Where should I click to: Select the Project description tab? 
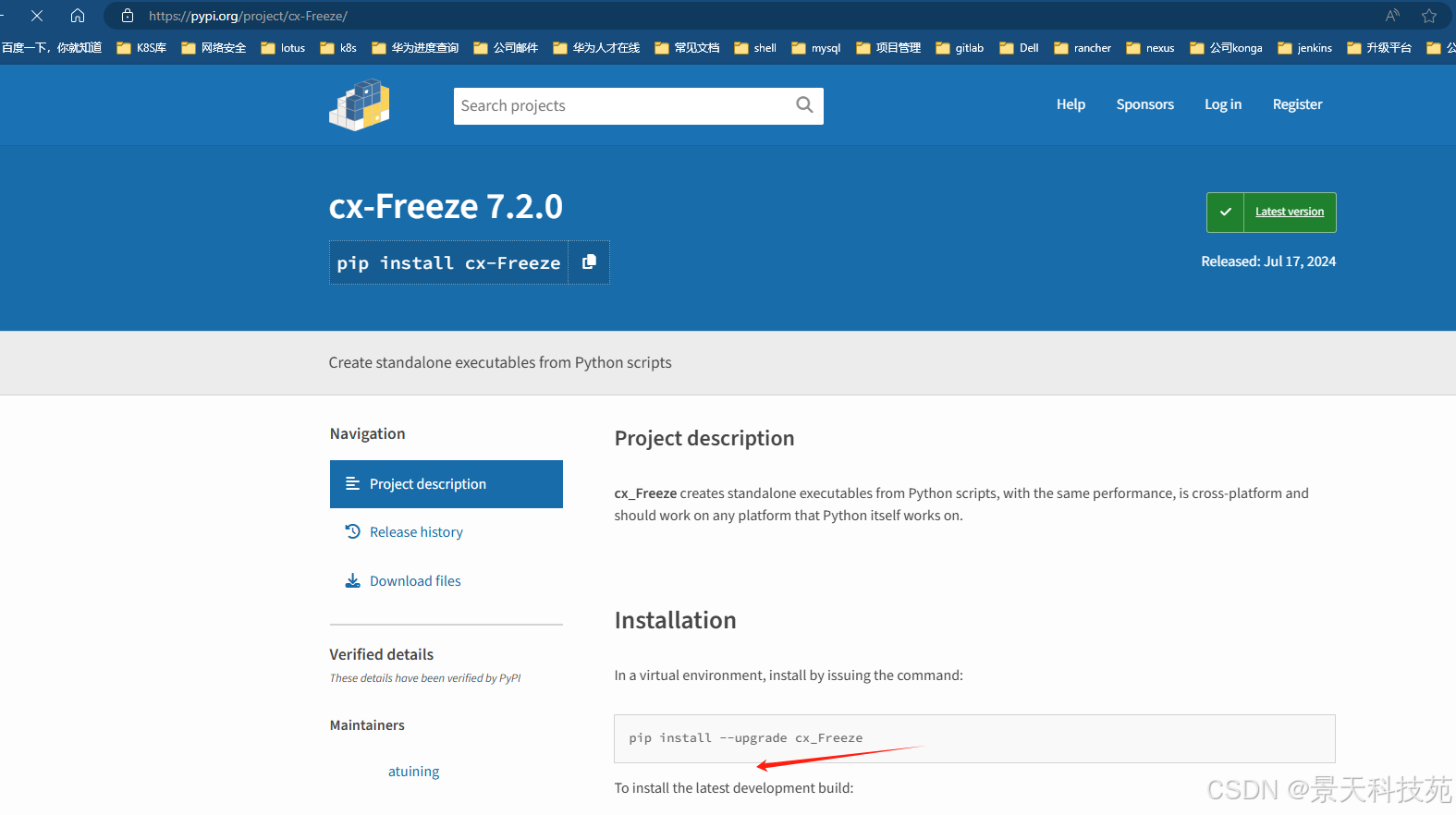pos(447,484)
